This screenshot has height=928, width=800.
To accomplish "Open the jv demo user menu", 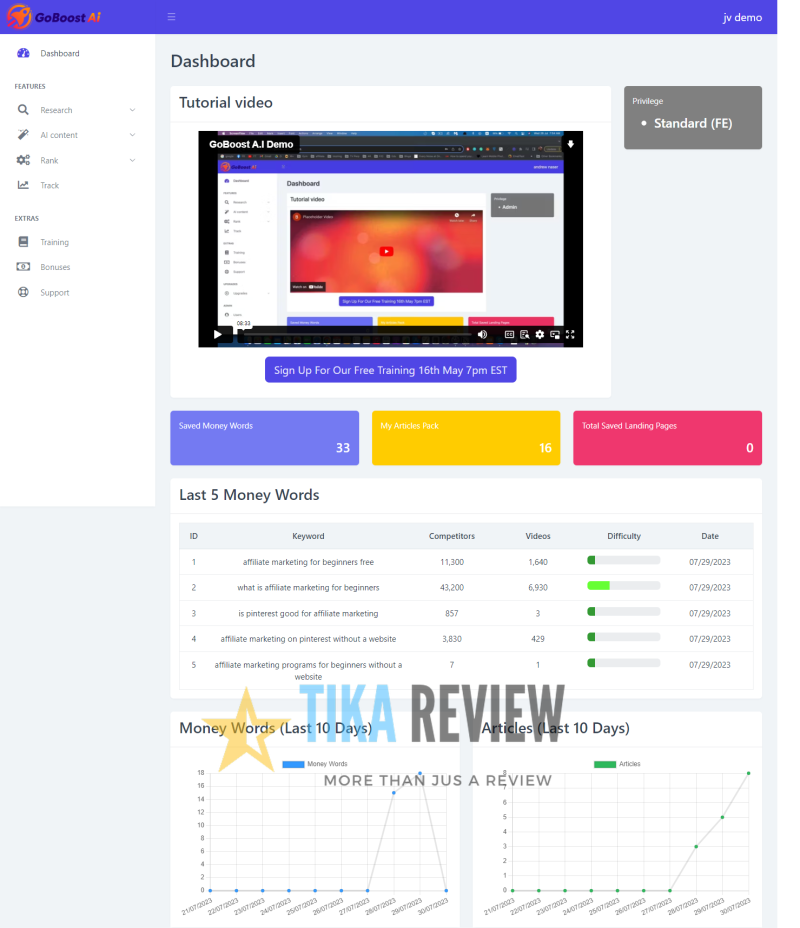I will pyautogui.click(x=742, y=17).
